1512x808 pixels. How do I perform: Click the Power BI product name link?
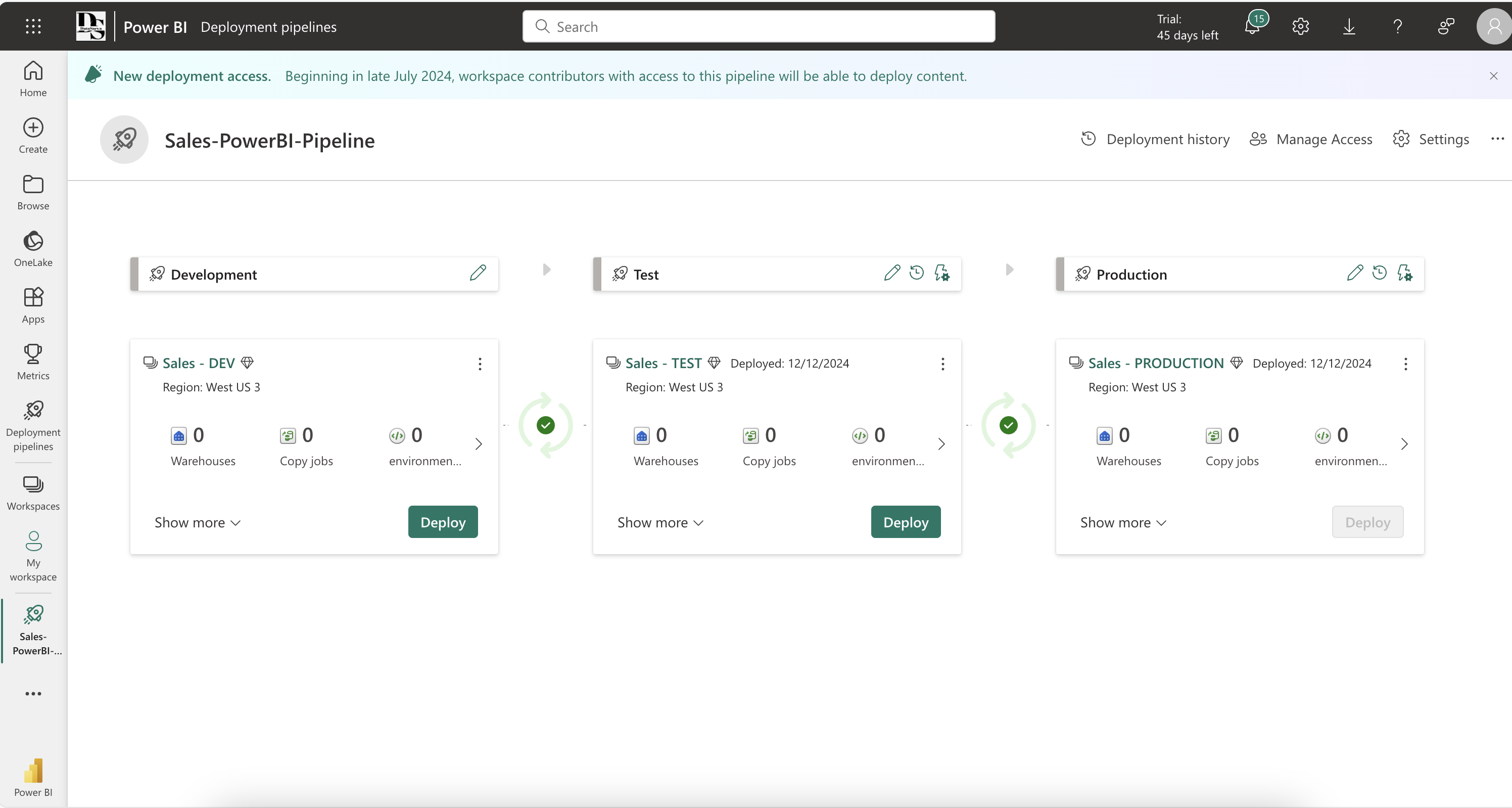point(155,26)
